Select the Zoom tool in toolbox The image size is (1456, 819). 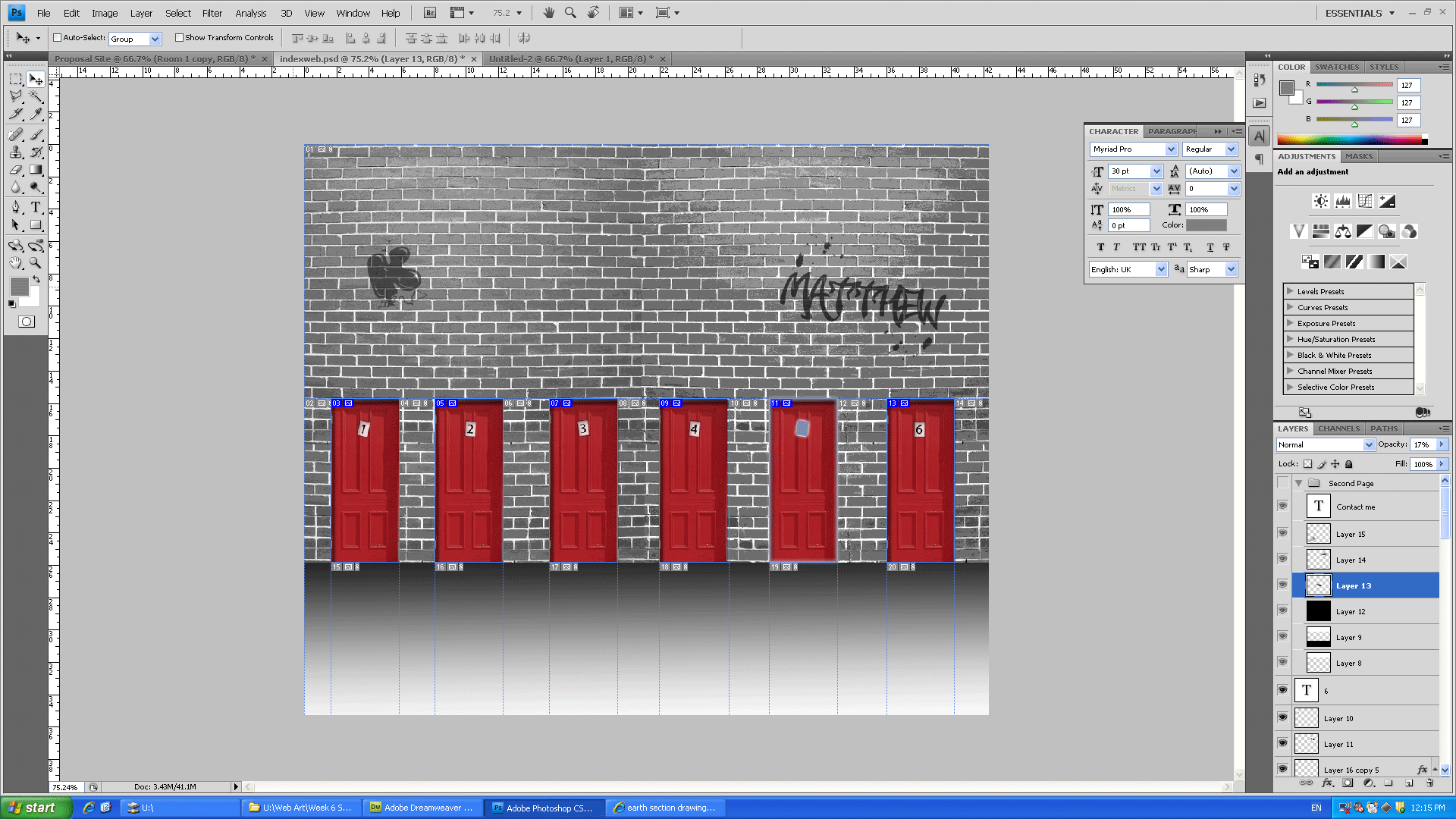click(x=36, y=263)
